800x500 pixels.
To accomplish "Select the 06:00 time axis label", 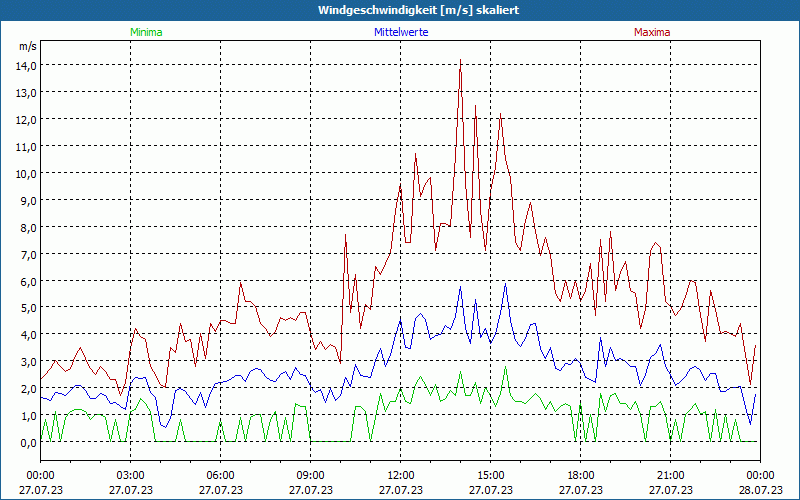I will (x=220, y=475).
